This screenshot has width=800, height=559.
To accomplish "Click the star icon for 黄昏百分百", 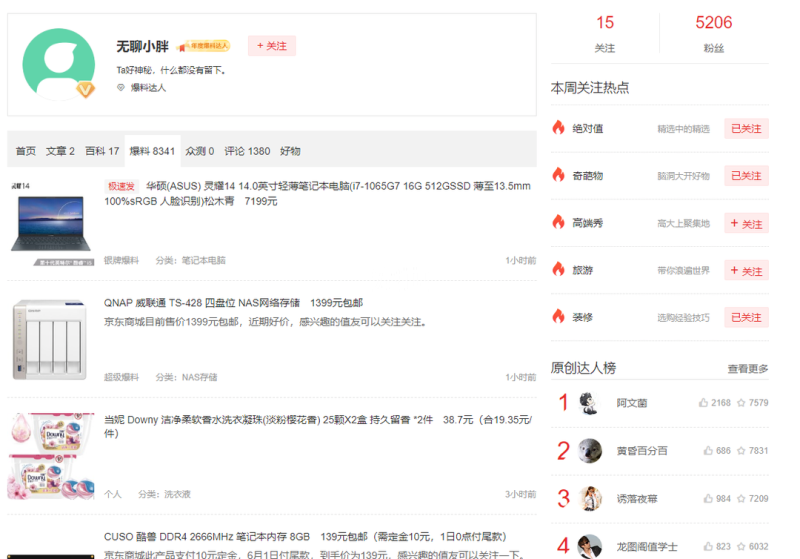I will [x=740, y=451].
